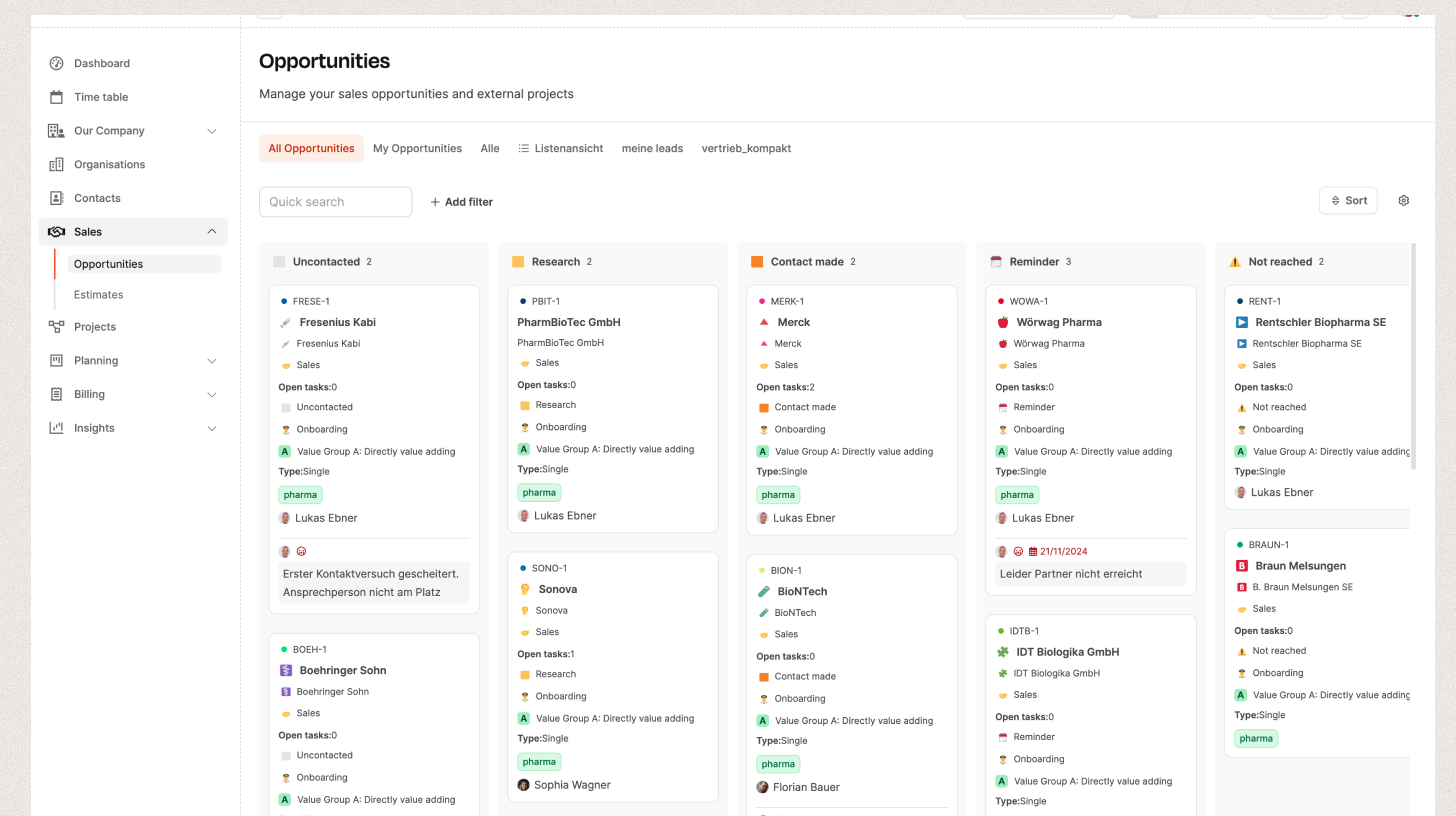Screen dimensions: 1456x816
Task: Click the Quick search field
Action: click(335, 202)
